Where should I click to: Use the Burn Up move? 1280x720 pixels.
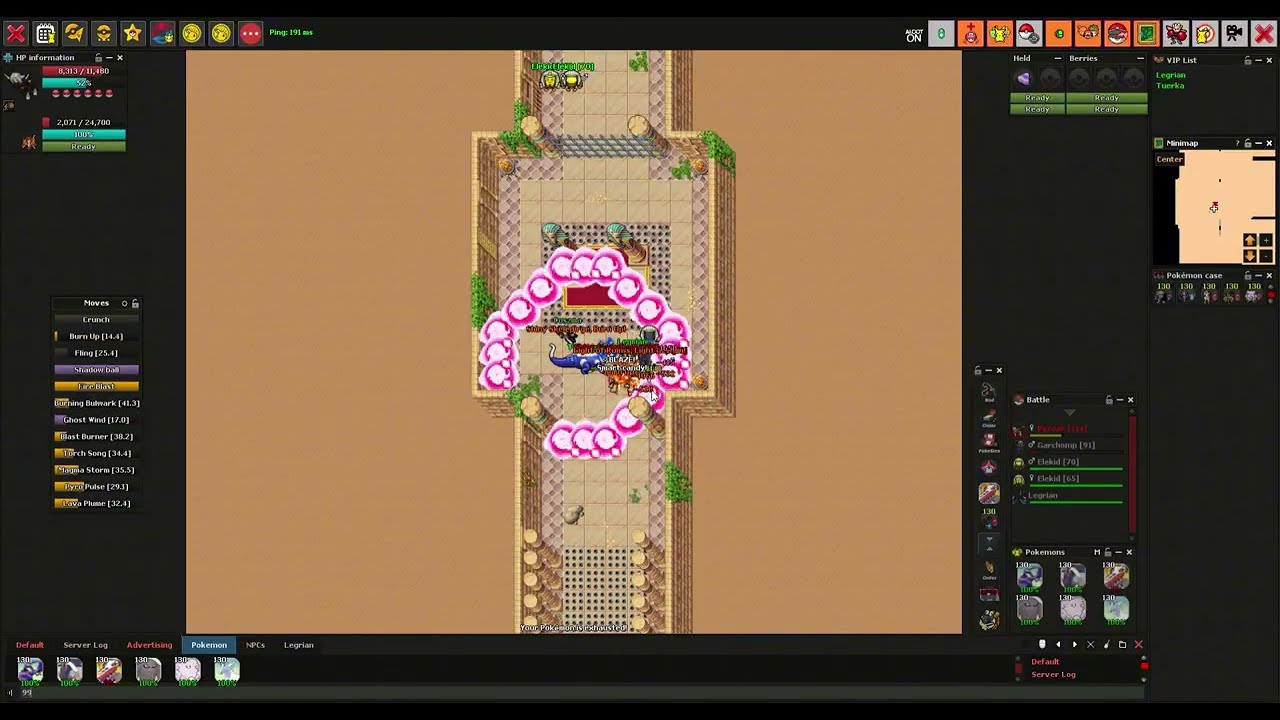click(97, 336)
